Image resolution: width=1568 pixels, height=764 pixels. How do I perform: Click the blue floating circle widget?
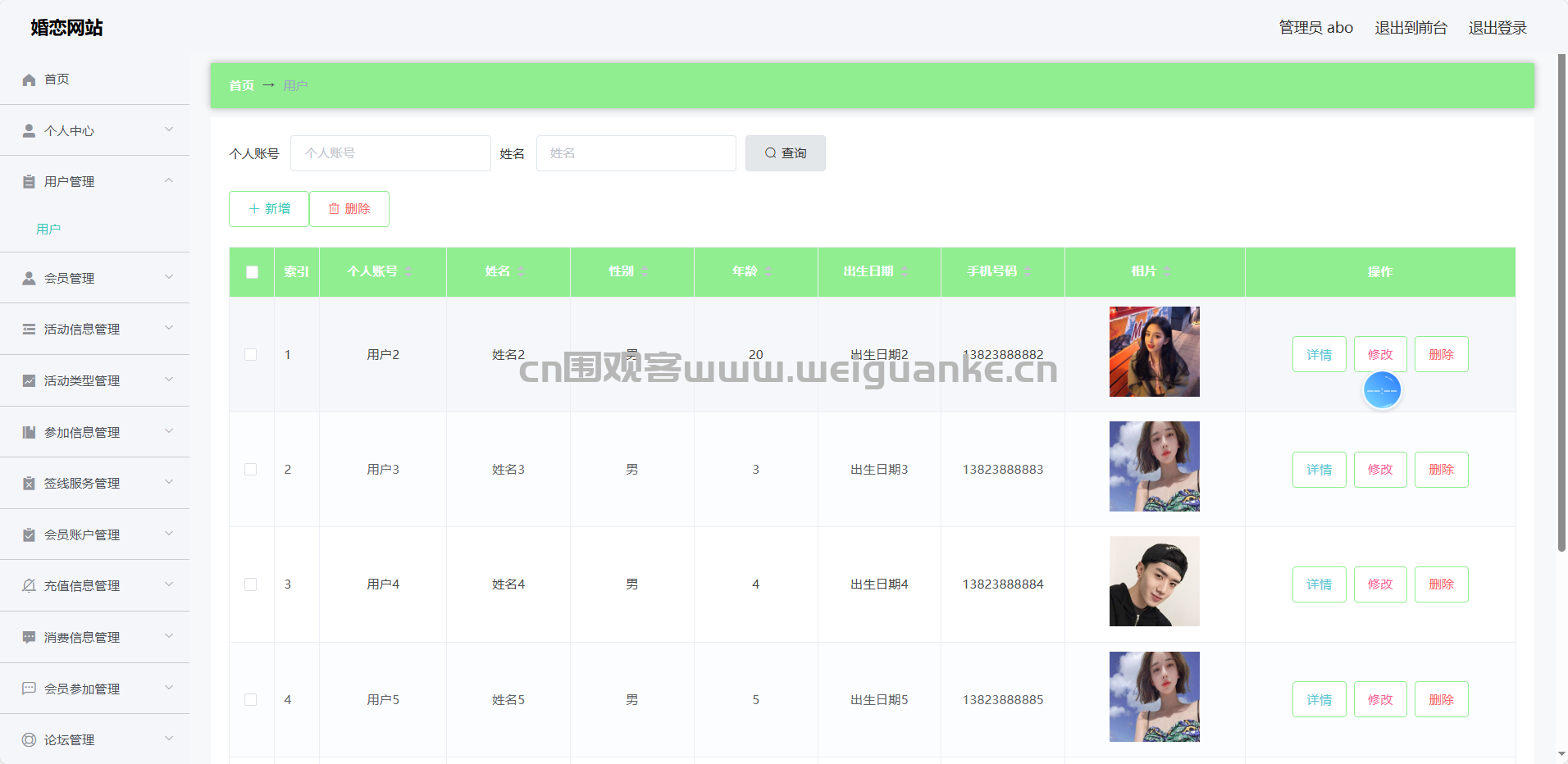click(x=1382, y=391)
